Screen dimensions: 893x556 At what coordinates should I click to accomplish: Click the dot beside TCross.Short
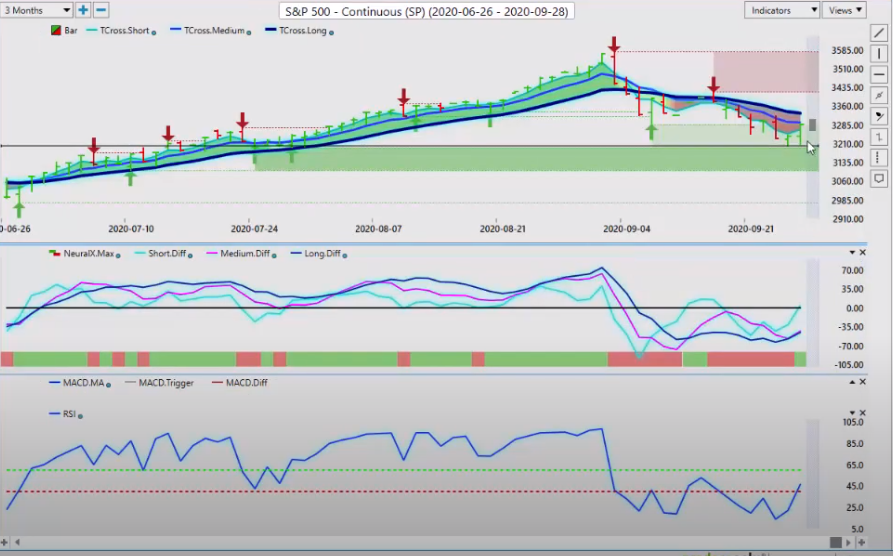pos(154,32)
